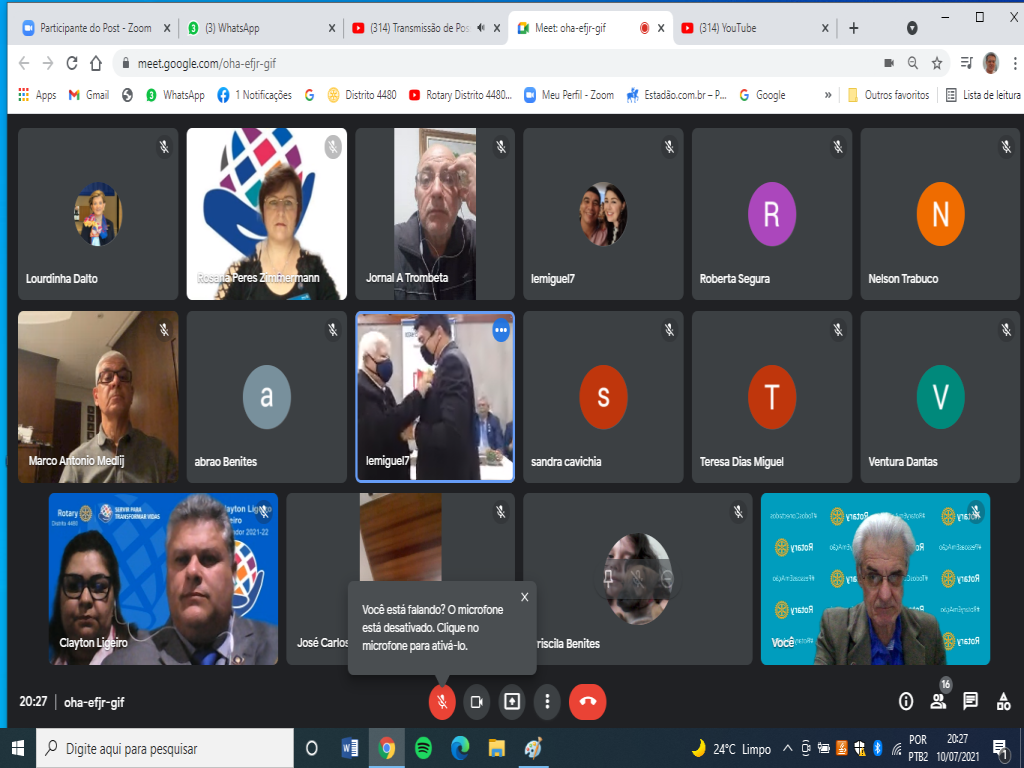Turn off the camera in Meet

pyautogui.click(x=477, y=701)
